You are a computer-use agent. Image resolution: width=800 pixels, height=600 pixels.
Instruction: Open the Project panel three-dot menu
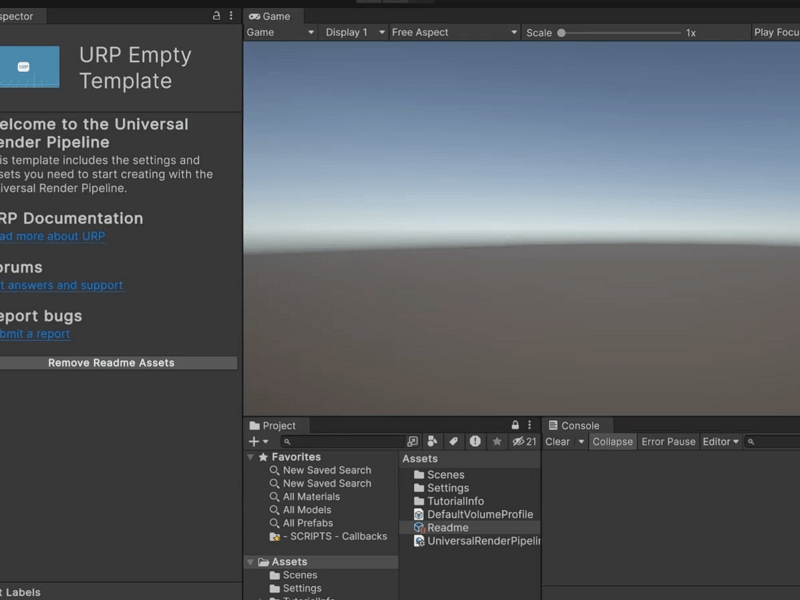point(530,425)
